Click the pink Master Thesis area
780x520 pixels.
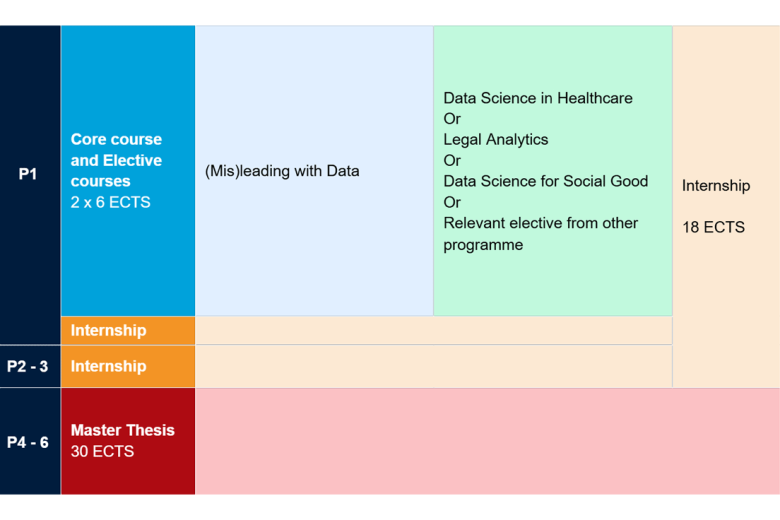[488, 441]
